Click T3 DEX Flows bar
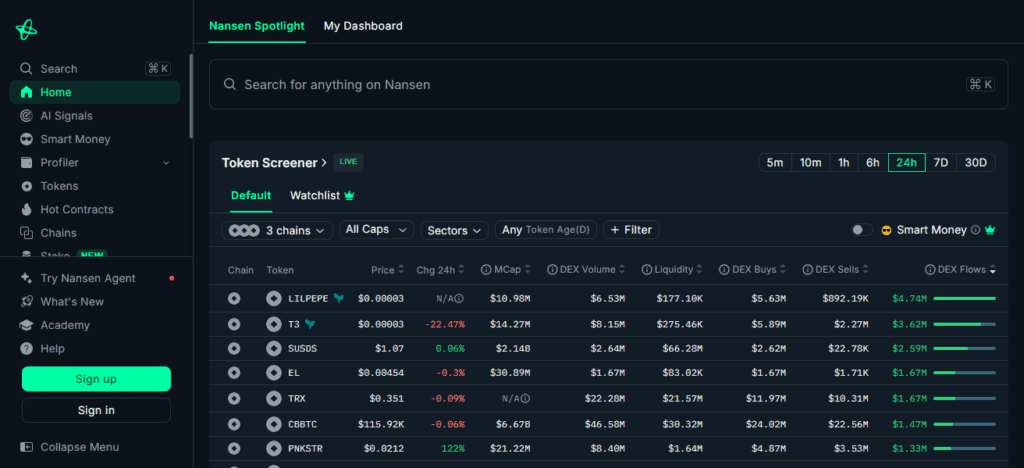Image resolution: width=1024 pixels, height=468 pixels. coord(965,324)
